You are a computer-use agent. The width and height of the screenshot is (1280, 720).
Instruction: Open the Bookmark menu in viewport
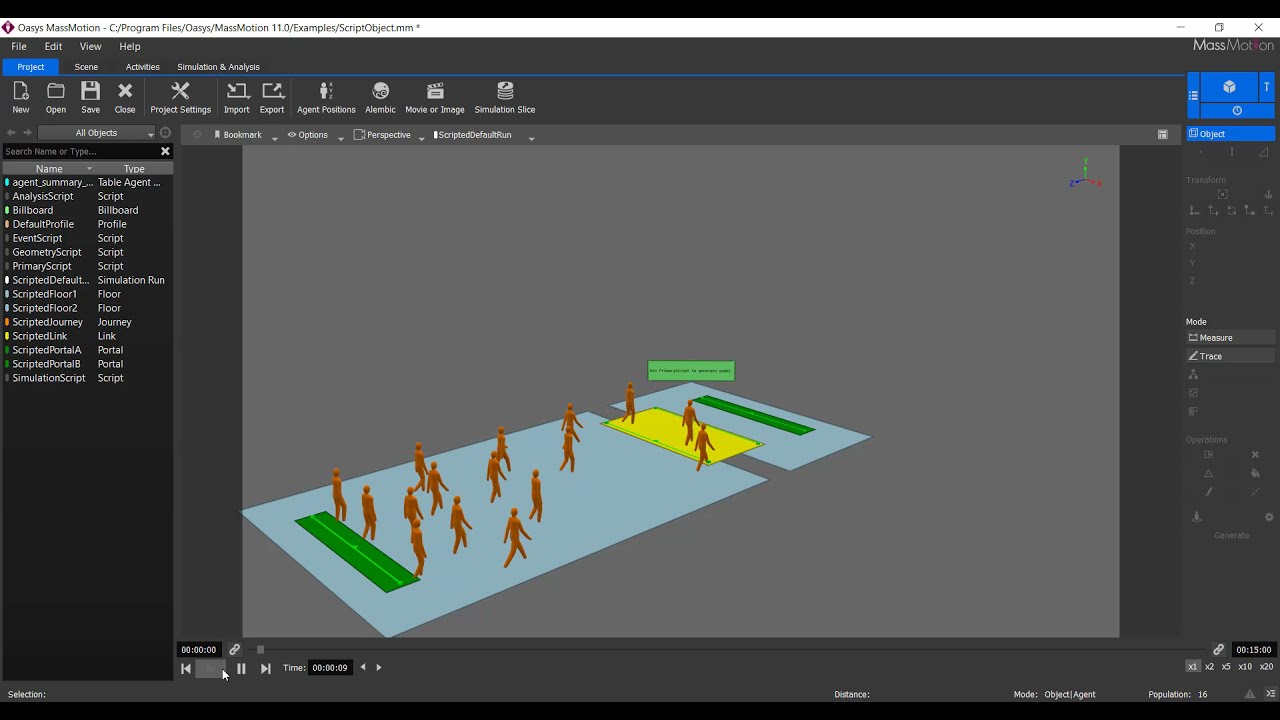238,135
